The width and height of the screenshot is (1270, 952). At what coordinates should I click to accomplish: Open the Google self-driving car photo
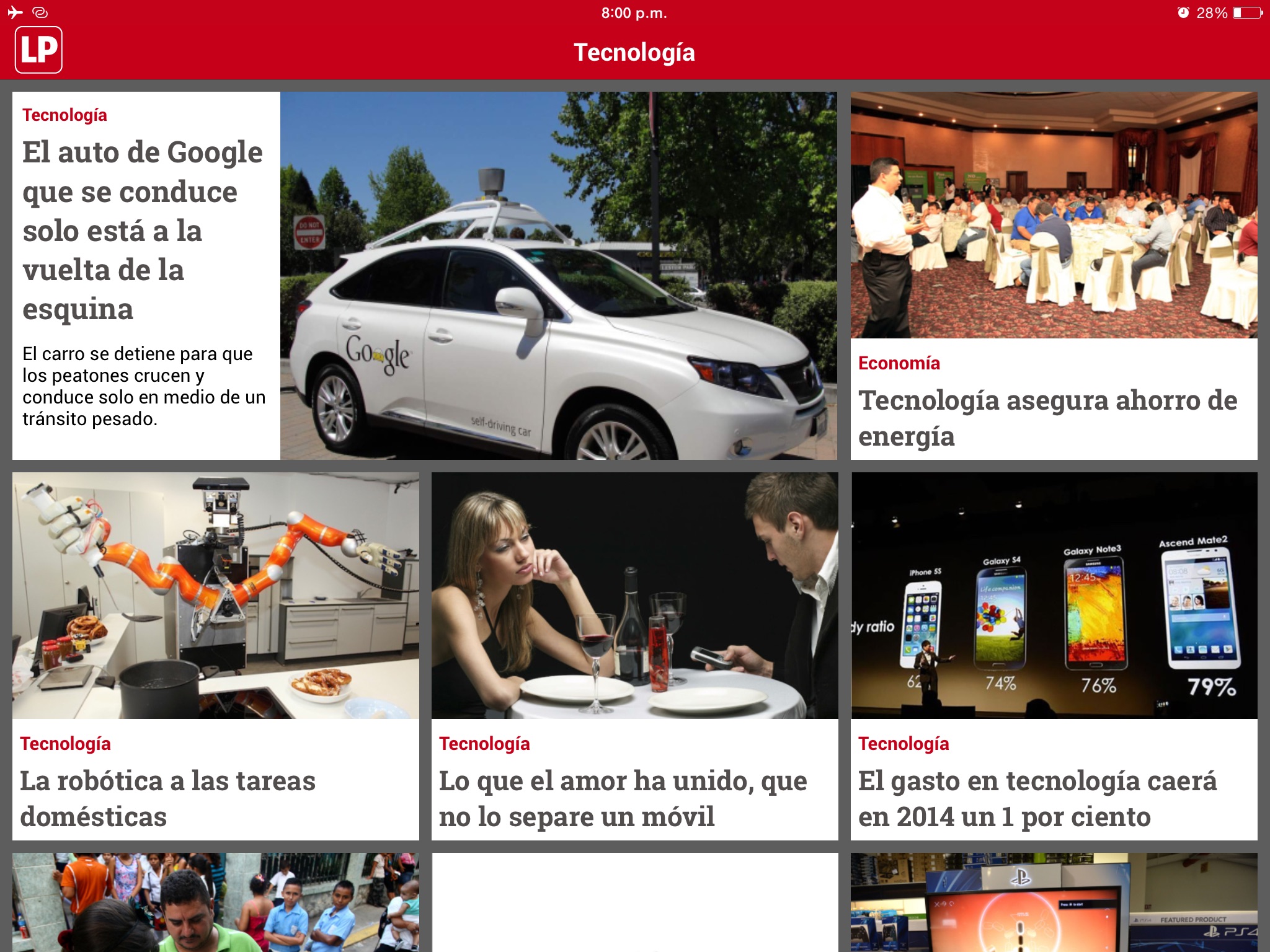click(x=559, y=276)
